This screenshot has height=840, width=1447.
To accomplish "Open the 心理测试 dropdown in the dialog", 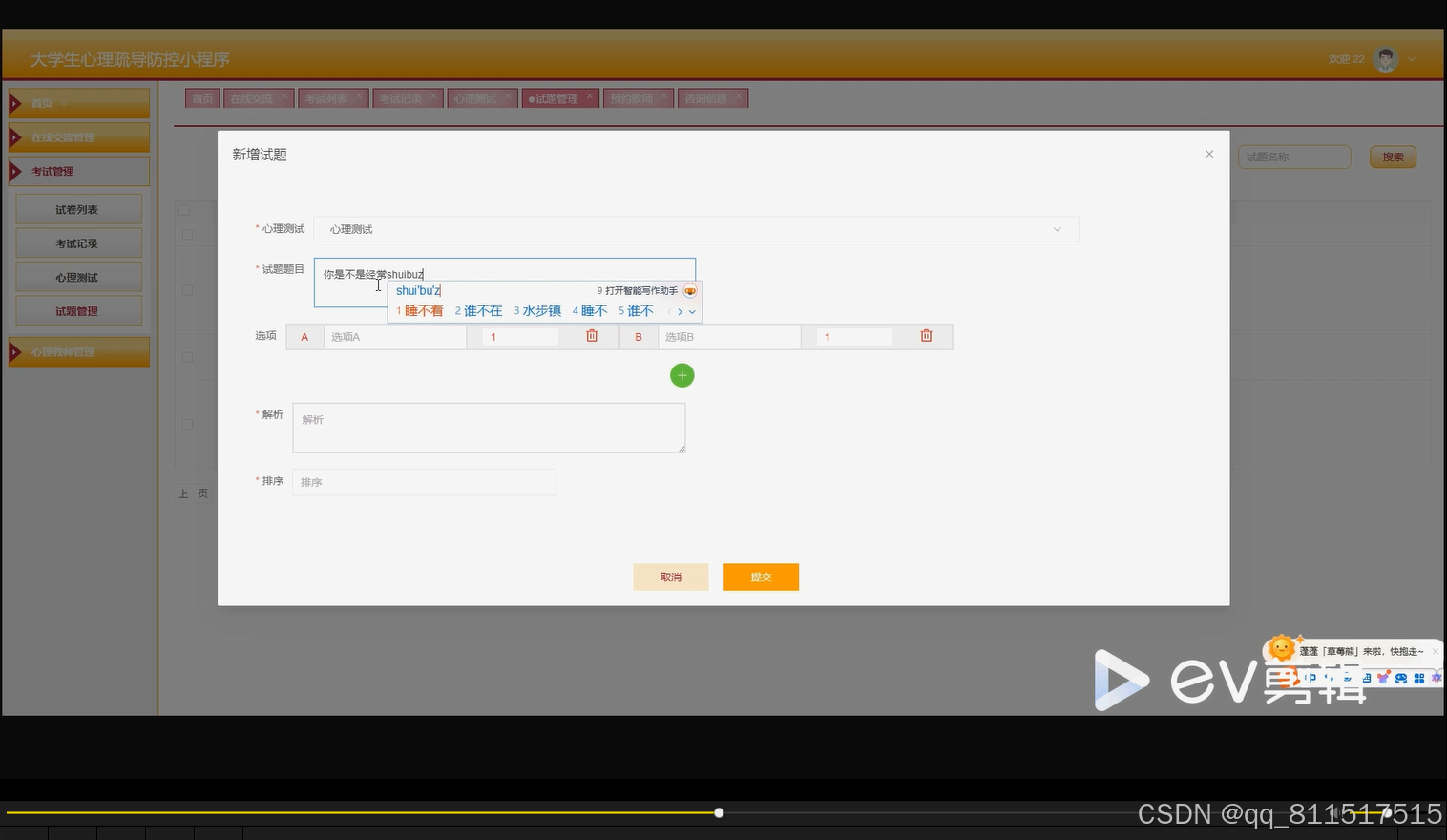I will point(696,229).
